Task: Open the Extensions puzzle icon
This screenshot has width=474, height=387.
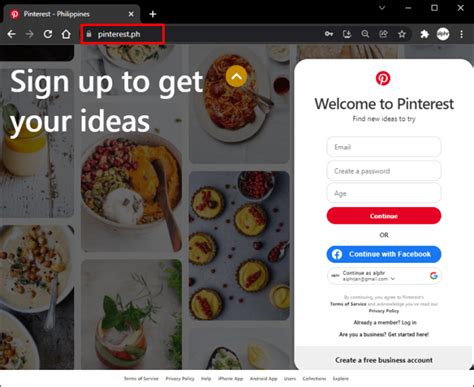Action: pos(424,34)
